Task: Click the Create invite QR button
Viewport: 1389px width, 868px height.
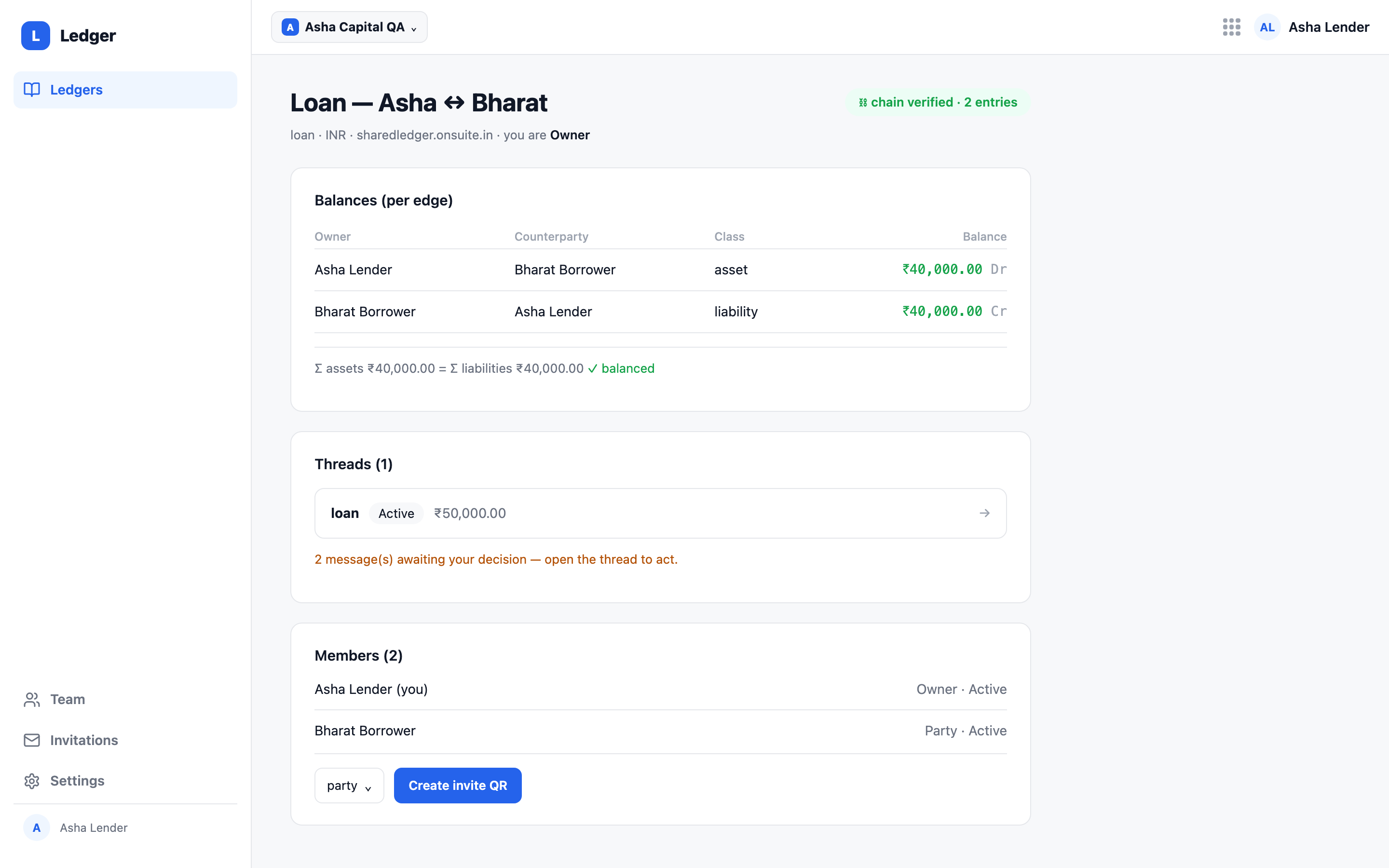Action: [x=457, y=786]
